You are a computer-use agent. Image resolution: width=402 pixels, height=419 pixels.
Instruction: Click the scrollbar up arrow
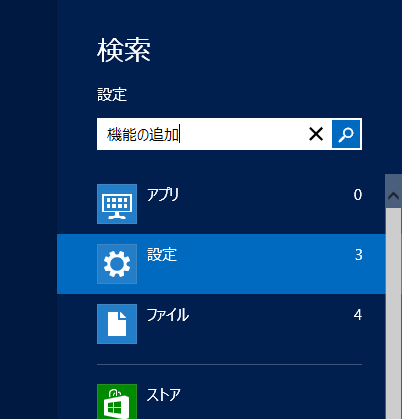pyautogui.click(x=393, y=195)
